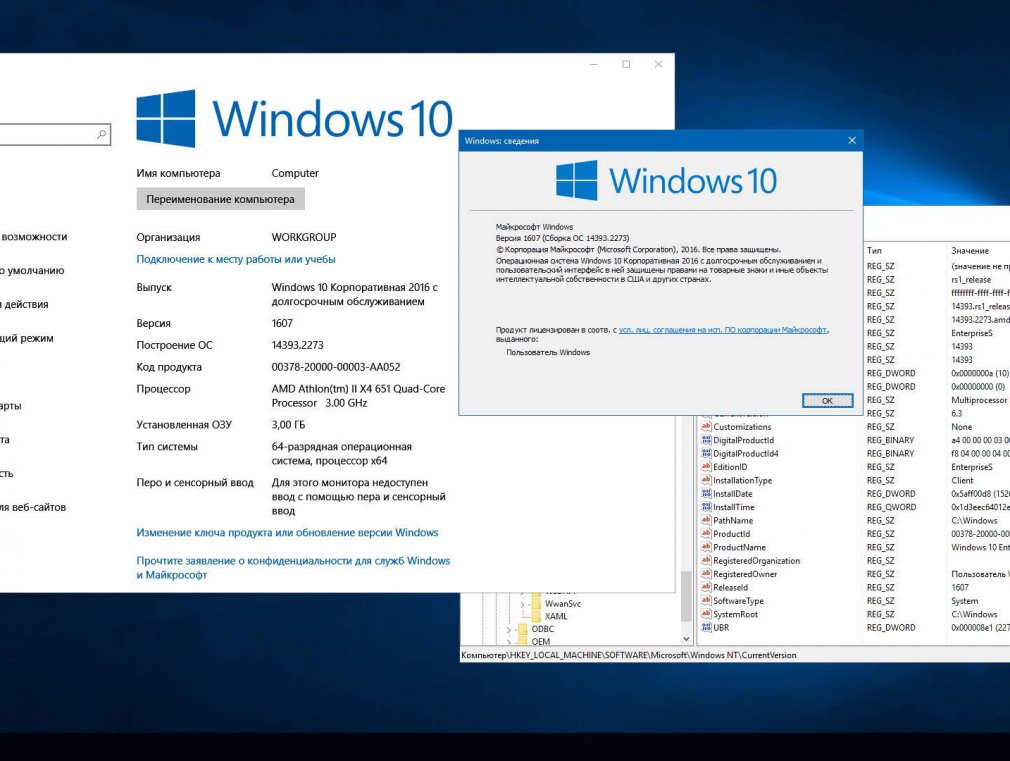1010x761 pixels.
Task: Select SoftwareType string value icon
Action: point(706,601)
